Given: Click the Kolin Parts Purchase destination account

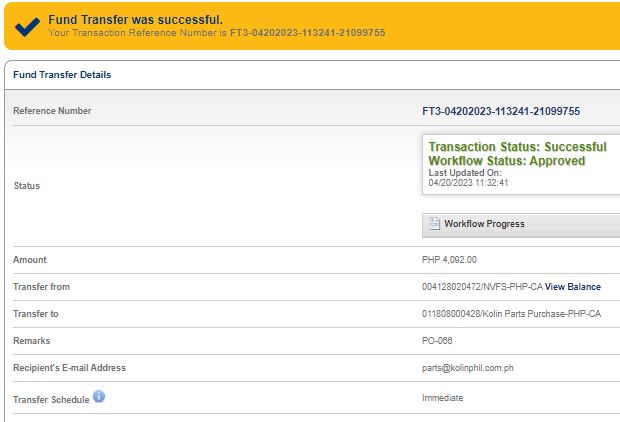Looking at the screenshot, I should (x=511, y=314).
